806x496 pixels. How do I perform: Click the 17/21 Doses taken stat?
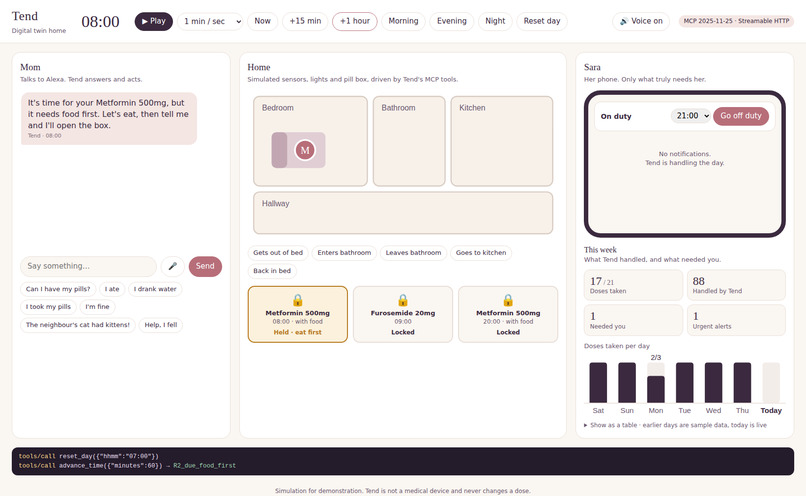click(633, 285)
